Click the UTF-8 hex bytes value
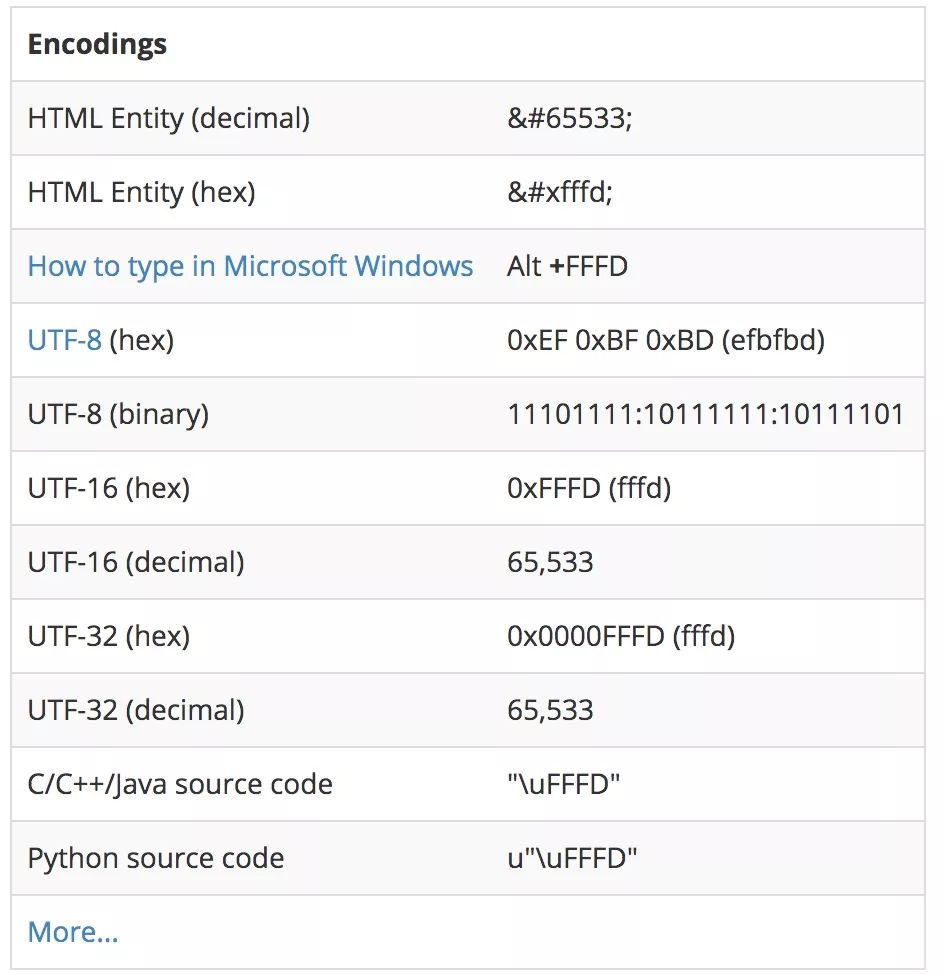The height and width of the screenshot is (974, 942). [666, 340]
